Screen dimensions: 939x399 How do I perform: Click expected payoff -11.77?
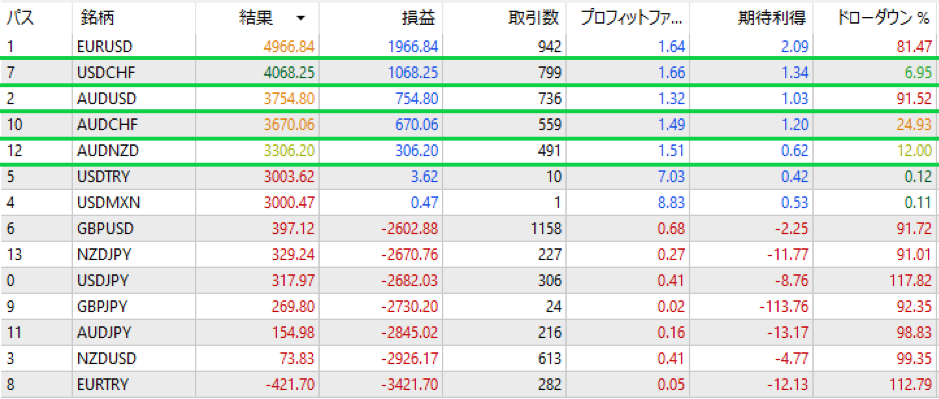[x=786, y=254]
